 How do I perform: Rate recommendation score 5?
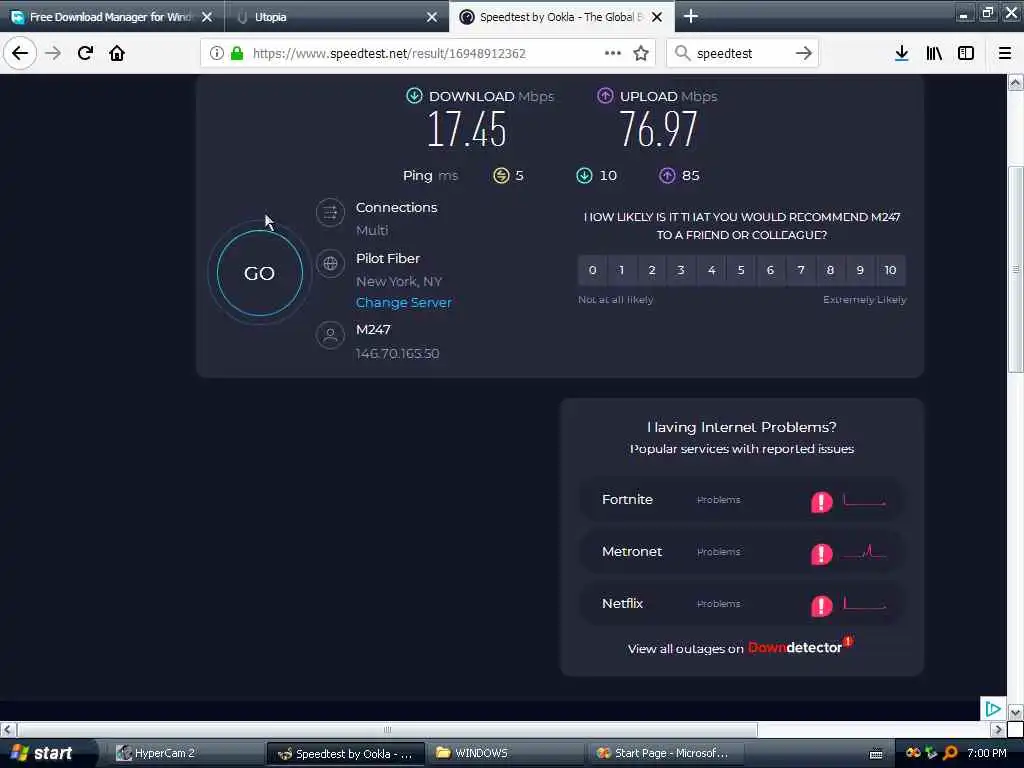741,270
